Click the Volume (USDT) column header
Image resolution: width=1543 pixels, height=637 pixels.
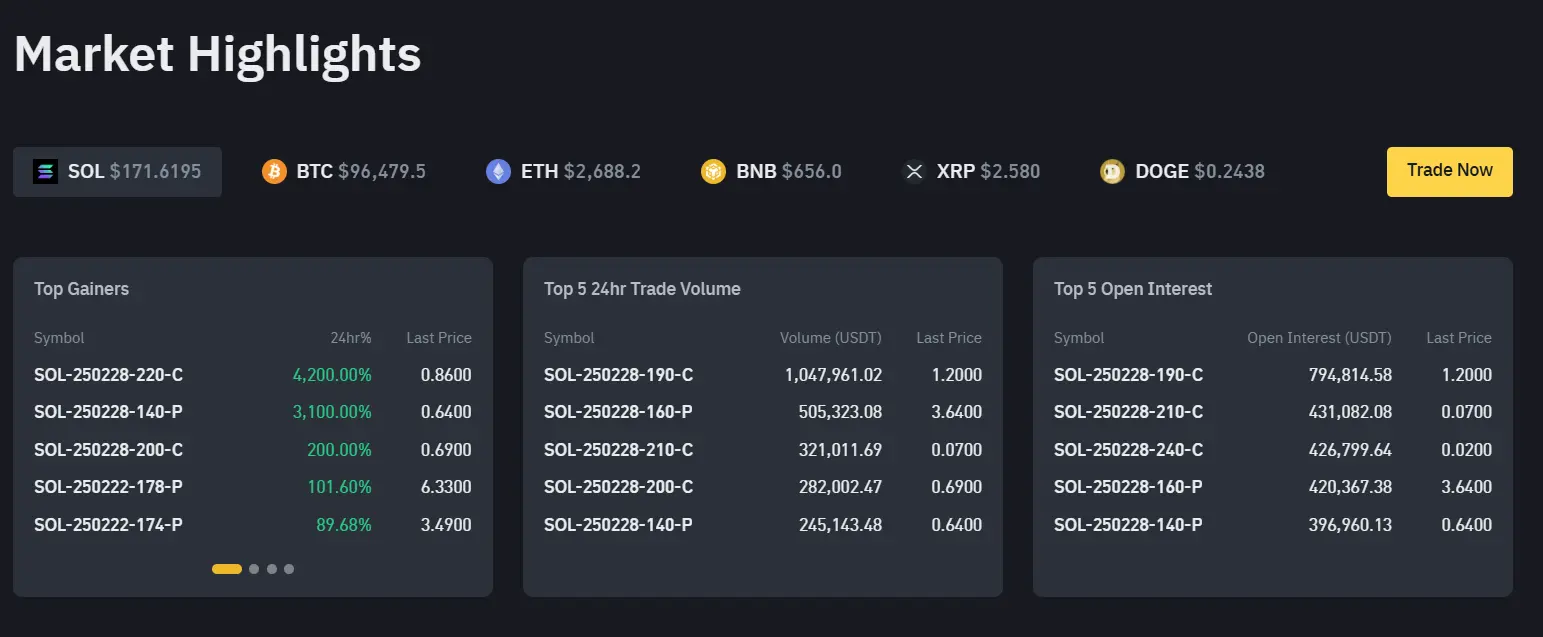coord(831,338)
